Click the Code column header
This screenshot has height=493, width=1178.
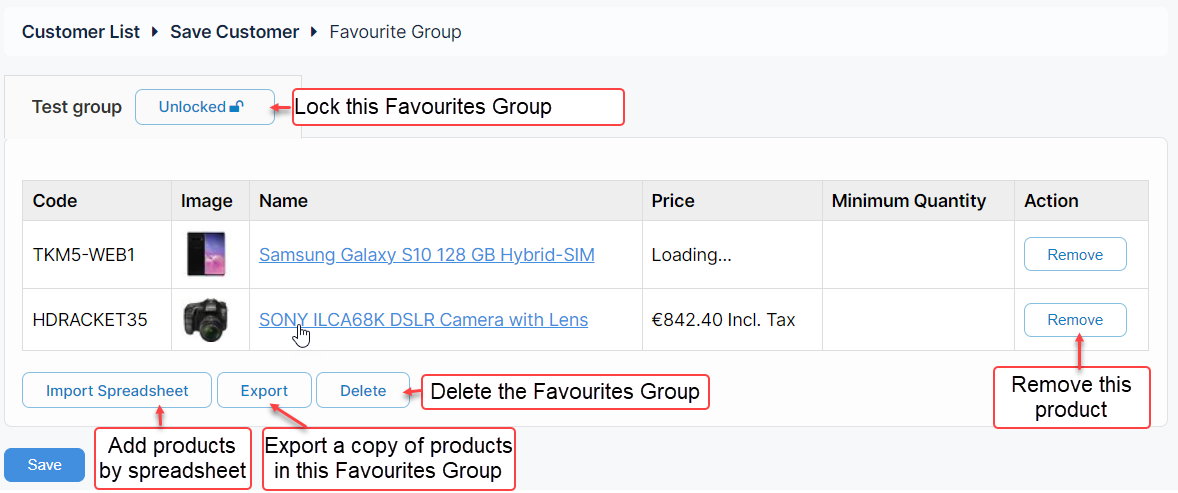click(55, 201)
